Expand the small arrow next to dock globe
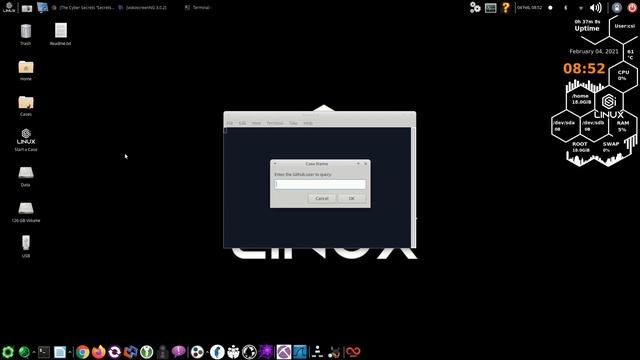Screen dimensions: 640x360 click(x=34, y=352)
